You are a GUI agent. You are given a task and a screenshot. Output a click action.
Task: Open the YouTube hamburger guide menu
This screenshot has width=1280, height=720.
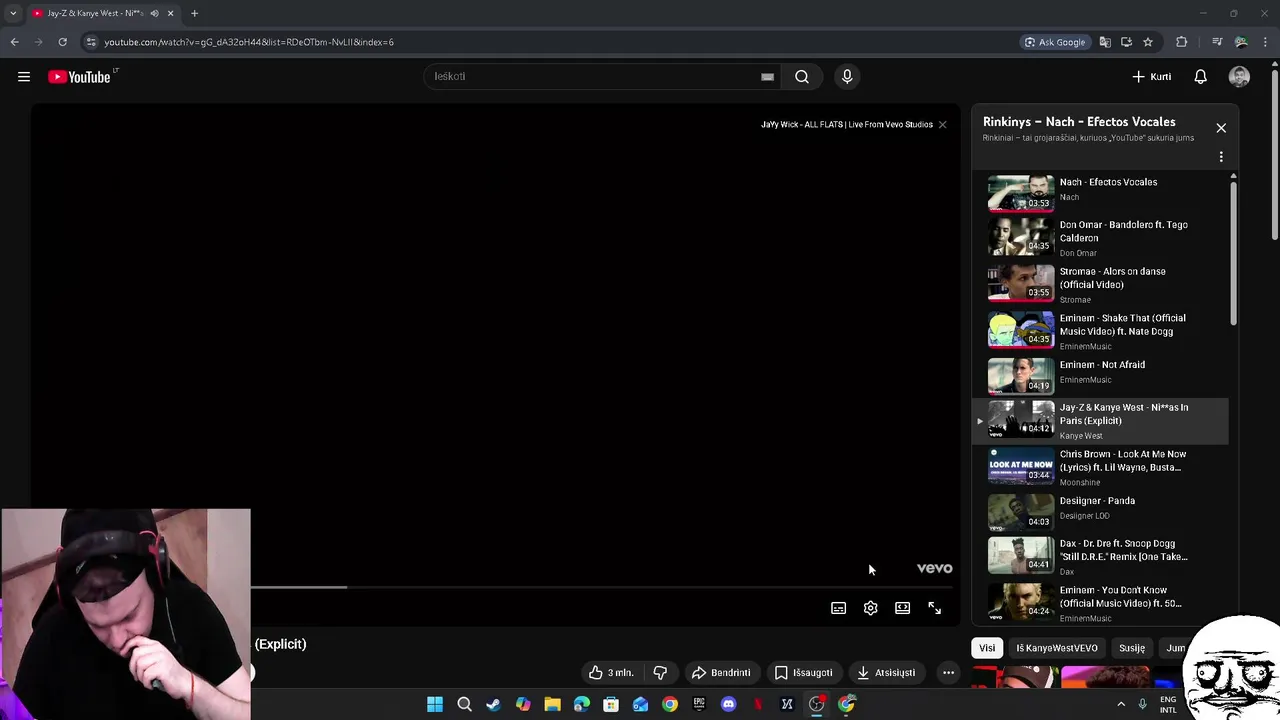tap(24, 77)
